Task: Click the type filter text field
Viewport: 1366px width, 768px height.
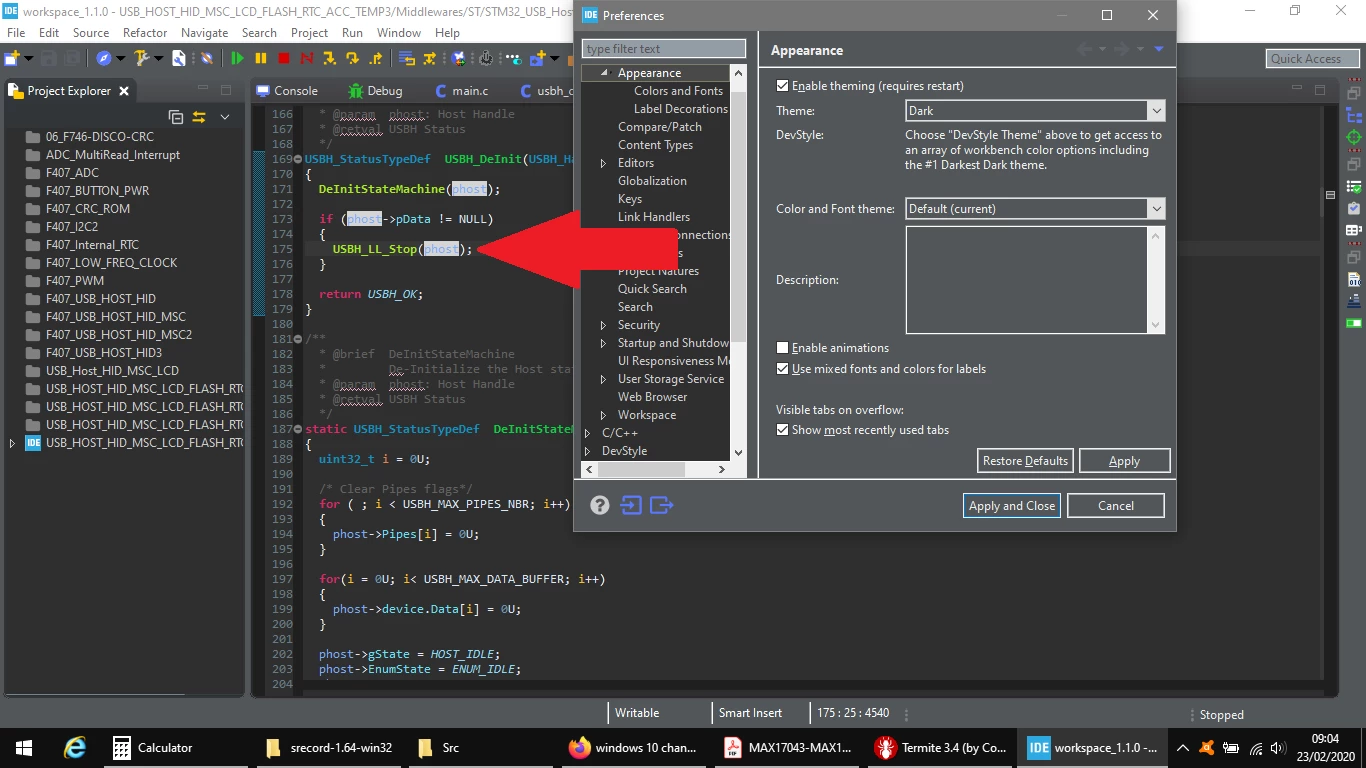Action: tap(664, 49)
